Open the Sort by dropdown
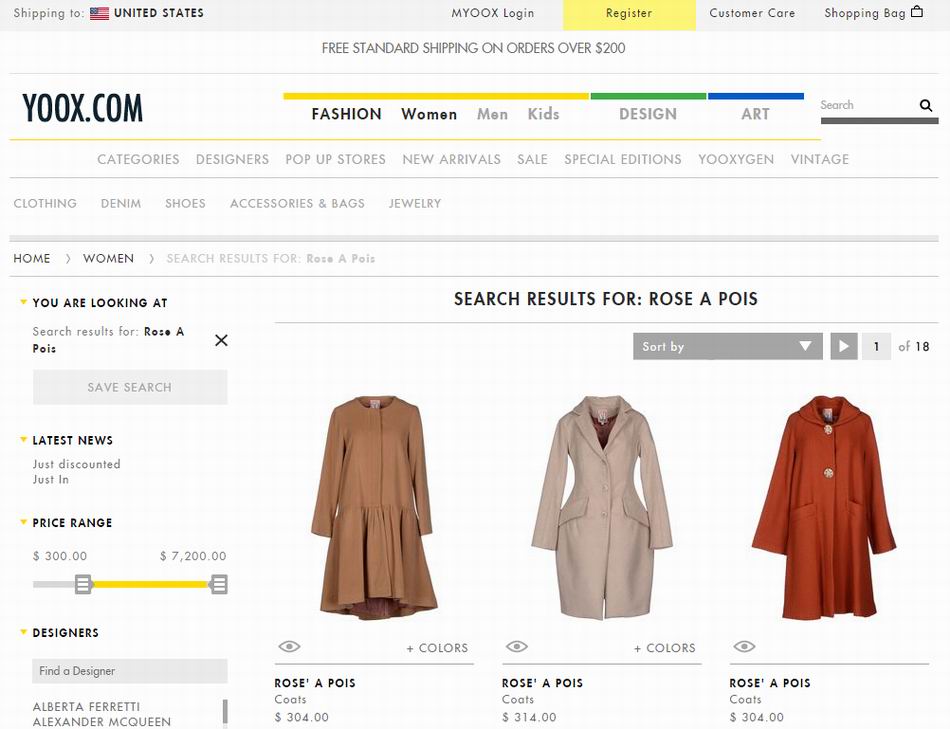Screen dimensions: 950x729 coord(728,346)
